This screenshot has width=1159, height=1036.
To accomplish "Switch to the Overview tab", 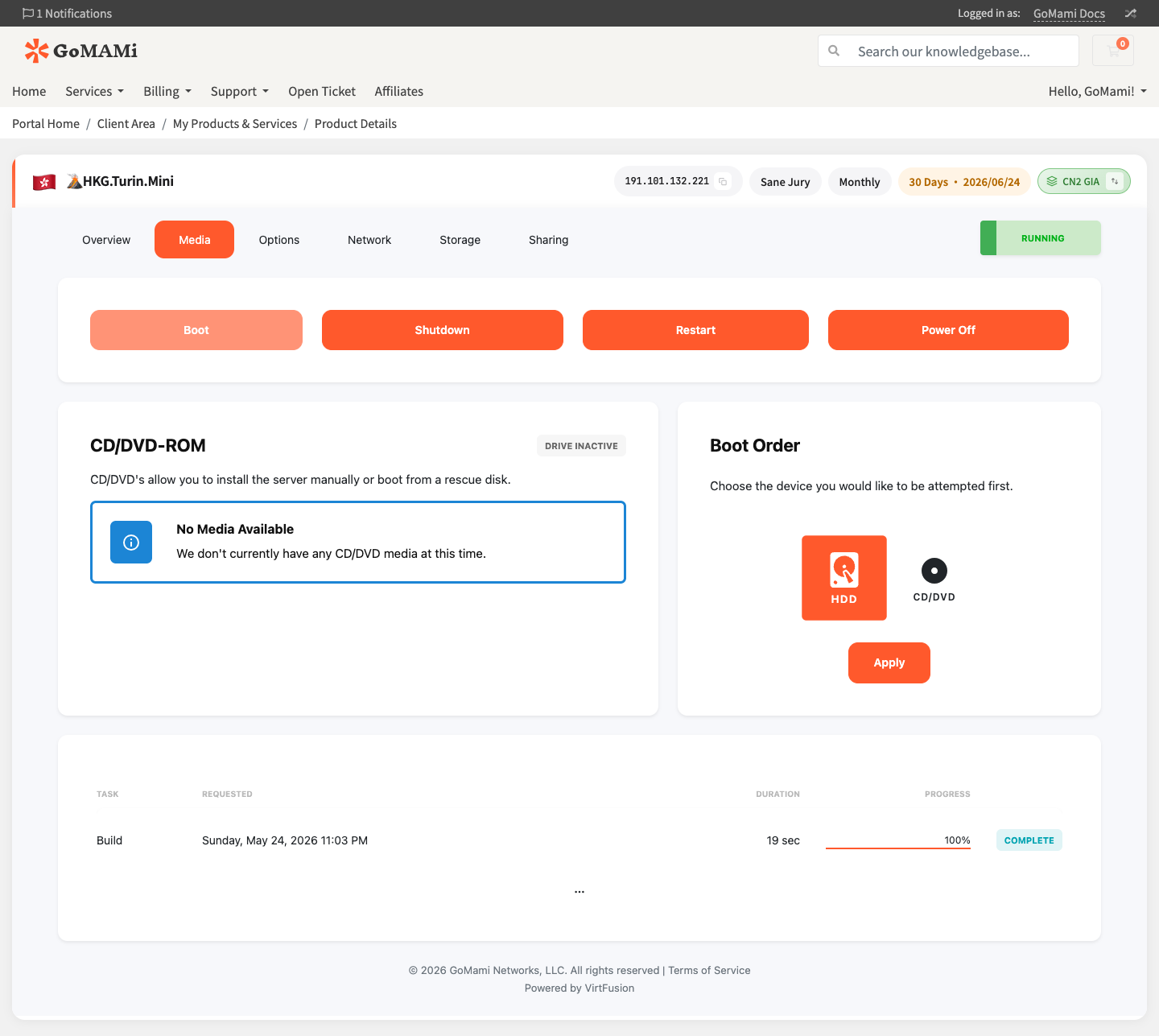I will (106, 240).
